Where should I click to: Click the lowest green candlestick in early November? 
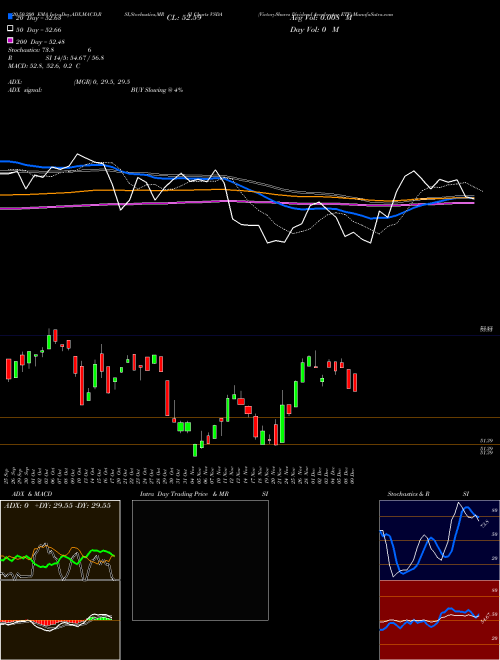(x=195, y=450)
